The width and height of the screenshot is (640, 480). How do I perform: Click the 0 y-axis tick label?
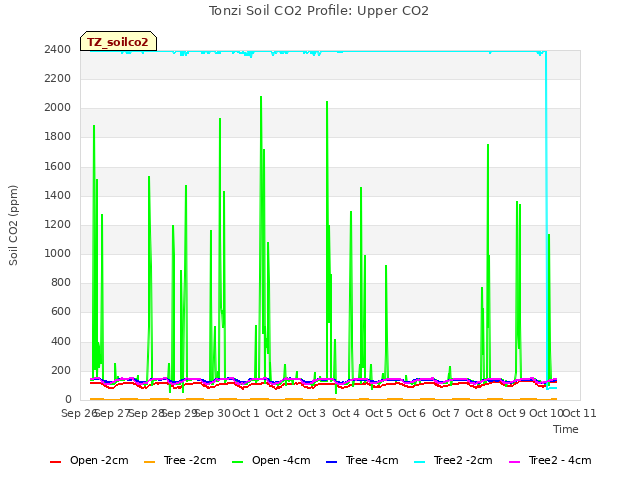click(x=68, y=400)
